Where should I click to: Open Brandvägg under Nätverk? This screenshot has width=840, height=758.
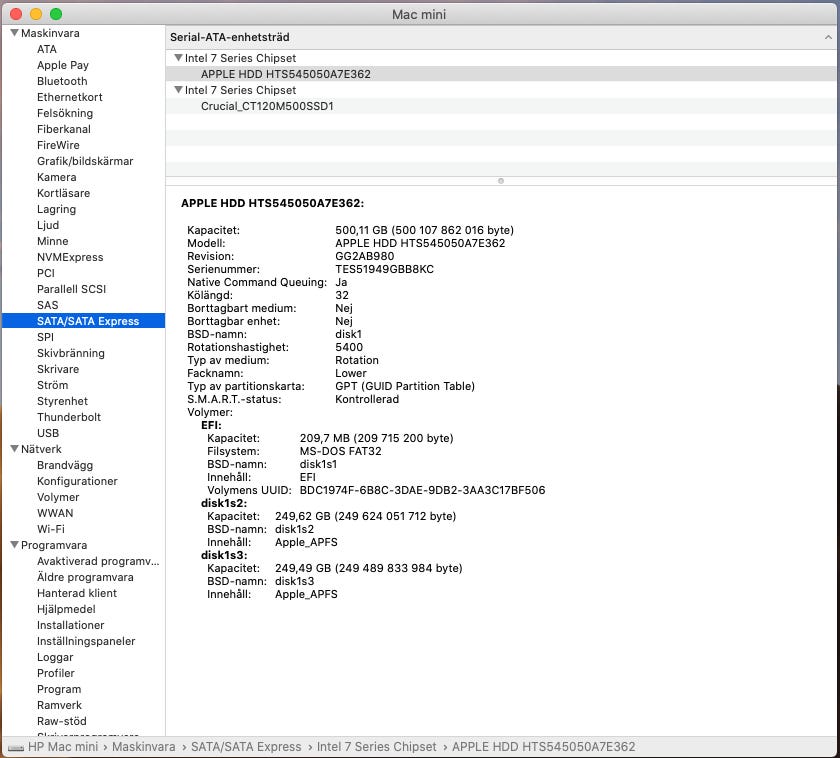65,465
